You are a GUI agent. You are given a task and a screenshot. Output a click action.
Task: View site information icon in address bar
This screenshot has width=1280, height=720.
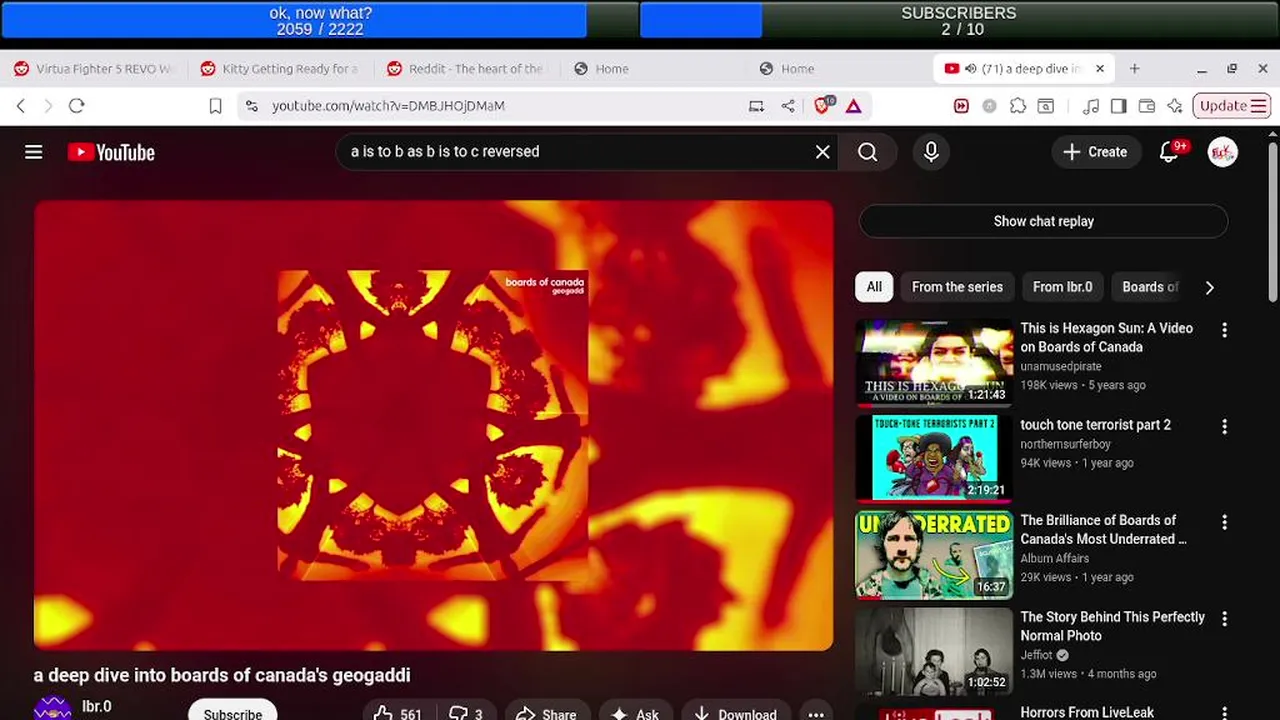[x=252, y=106]
